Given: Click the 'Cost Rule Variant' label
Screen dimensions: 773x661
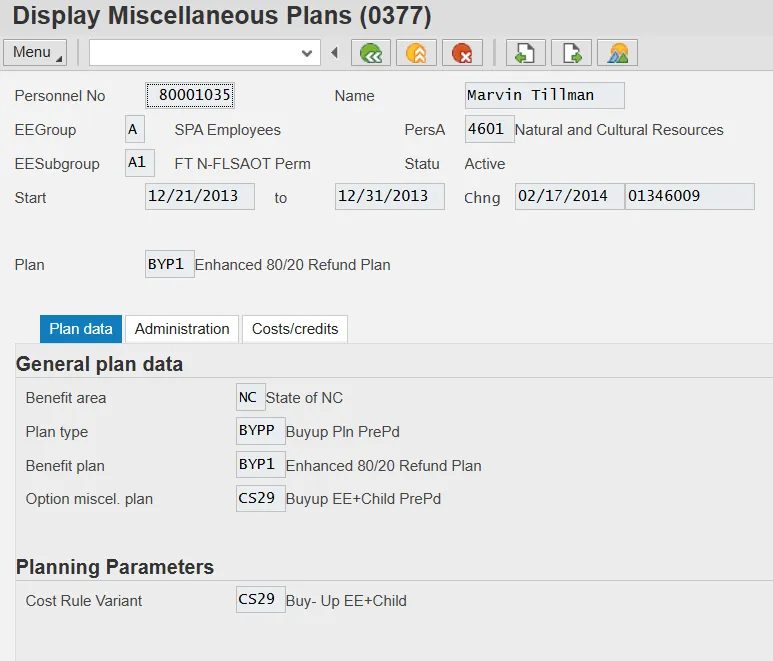Looking at the screenshot, I should pyautogui.click(x=84, y=601).
